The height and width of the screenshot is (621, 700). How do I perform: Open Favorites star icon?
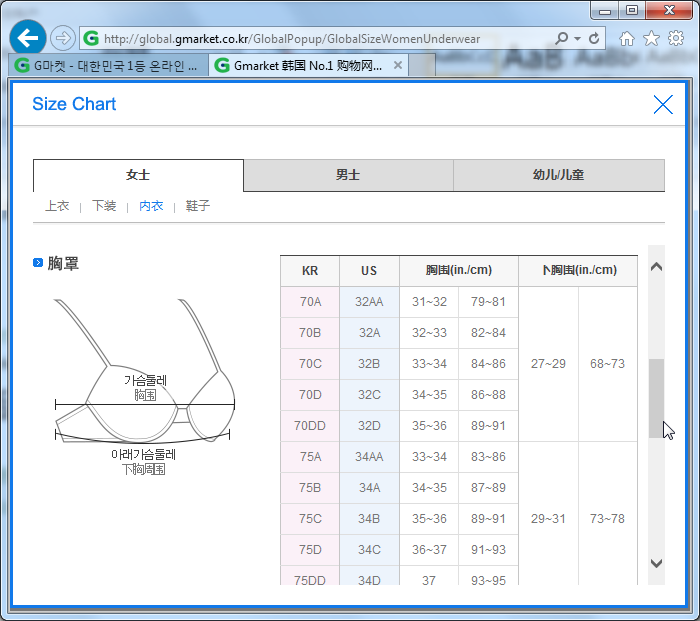[651, 38]
